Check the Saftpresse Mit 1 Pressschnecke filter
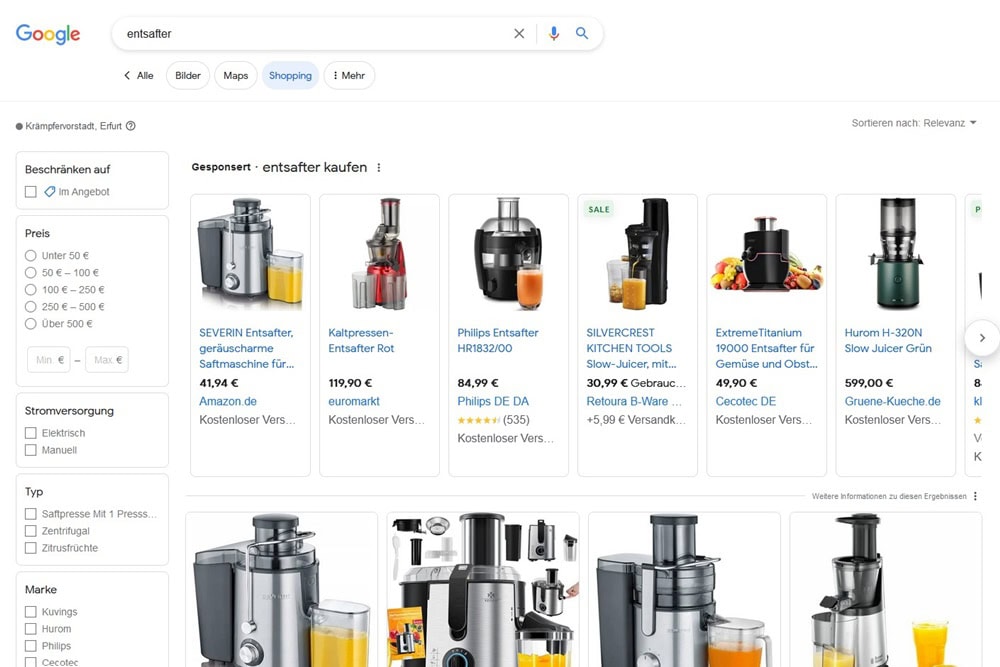This screenshot has width=1000, height=667. (31, 514)
